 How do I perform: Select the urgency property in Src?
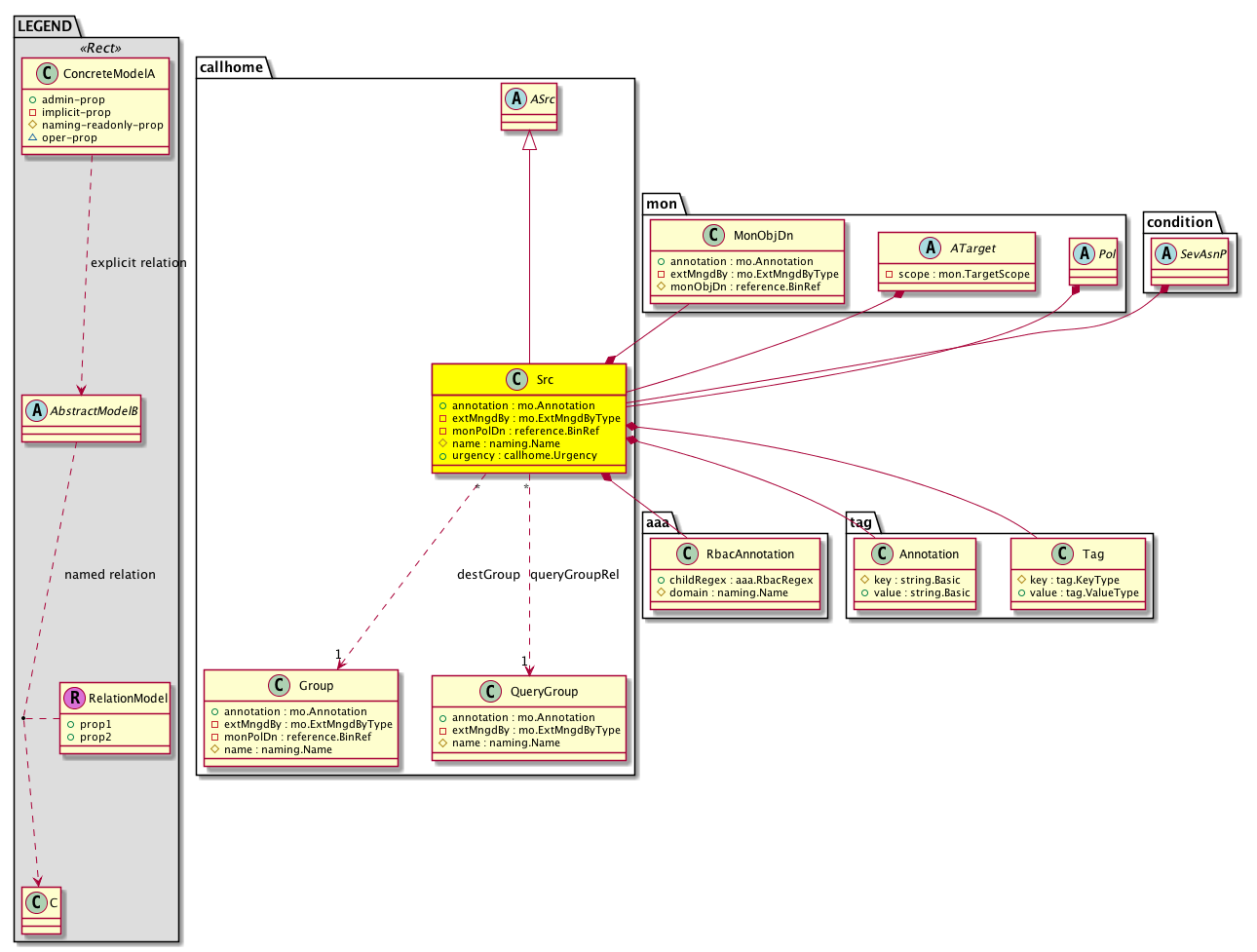coord(523,456)
